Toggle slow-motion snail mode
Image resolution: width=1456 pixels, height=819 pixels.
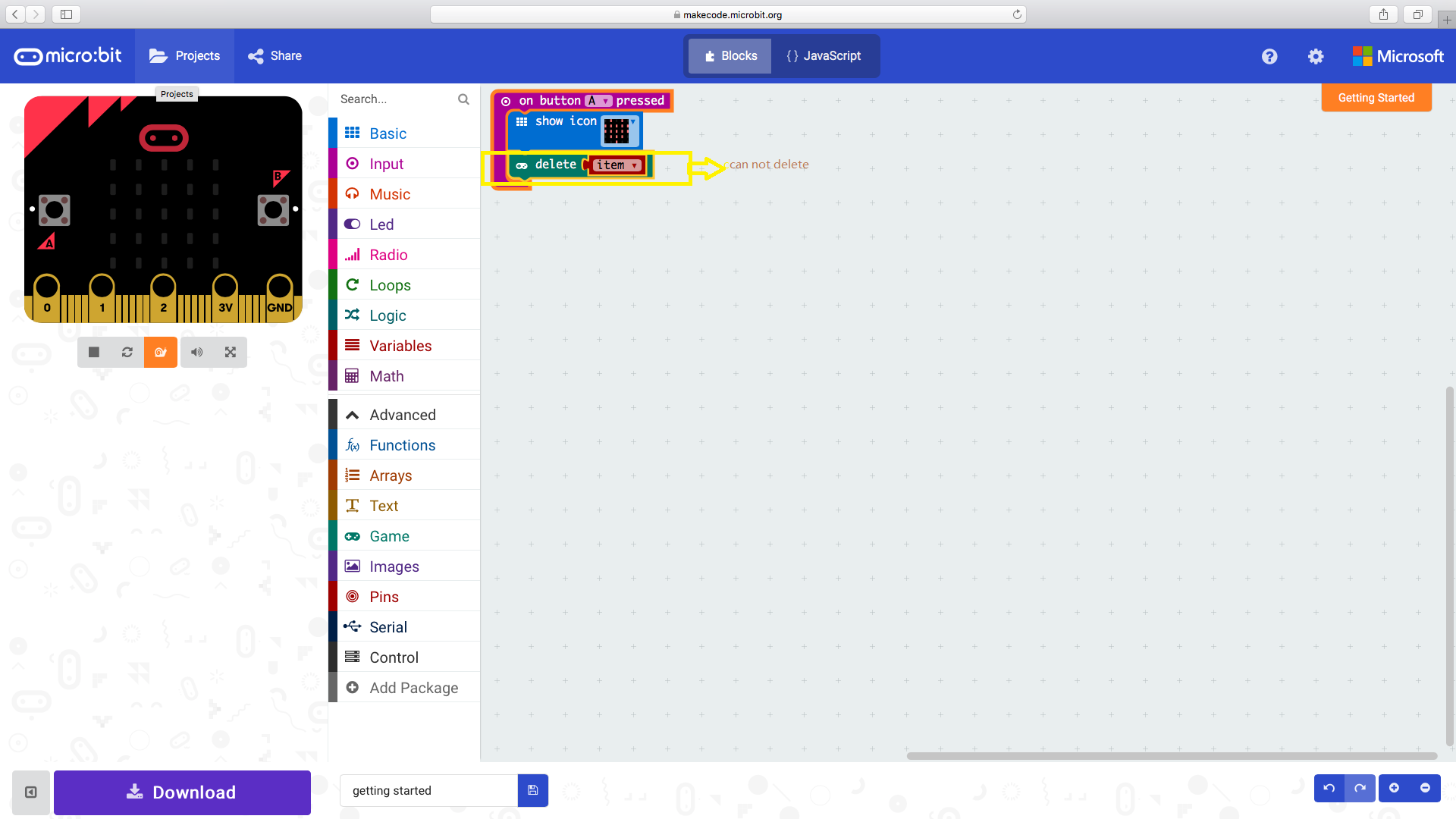click(x=161, y=352)
